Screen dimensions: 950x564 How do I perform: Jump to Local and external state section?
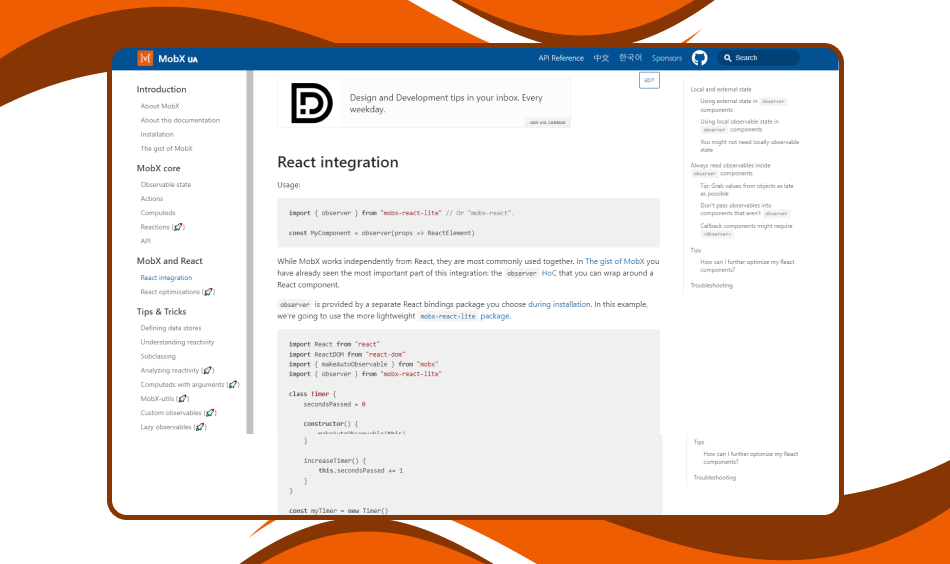click(721, 90)
